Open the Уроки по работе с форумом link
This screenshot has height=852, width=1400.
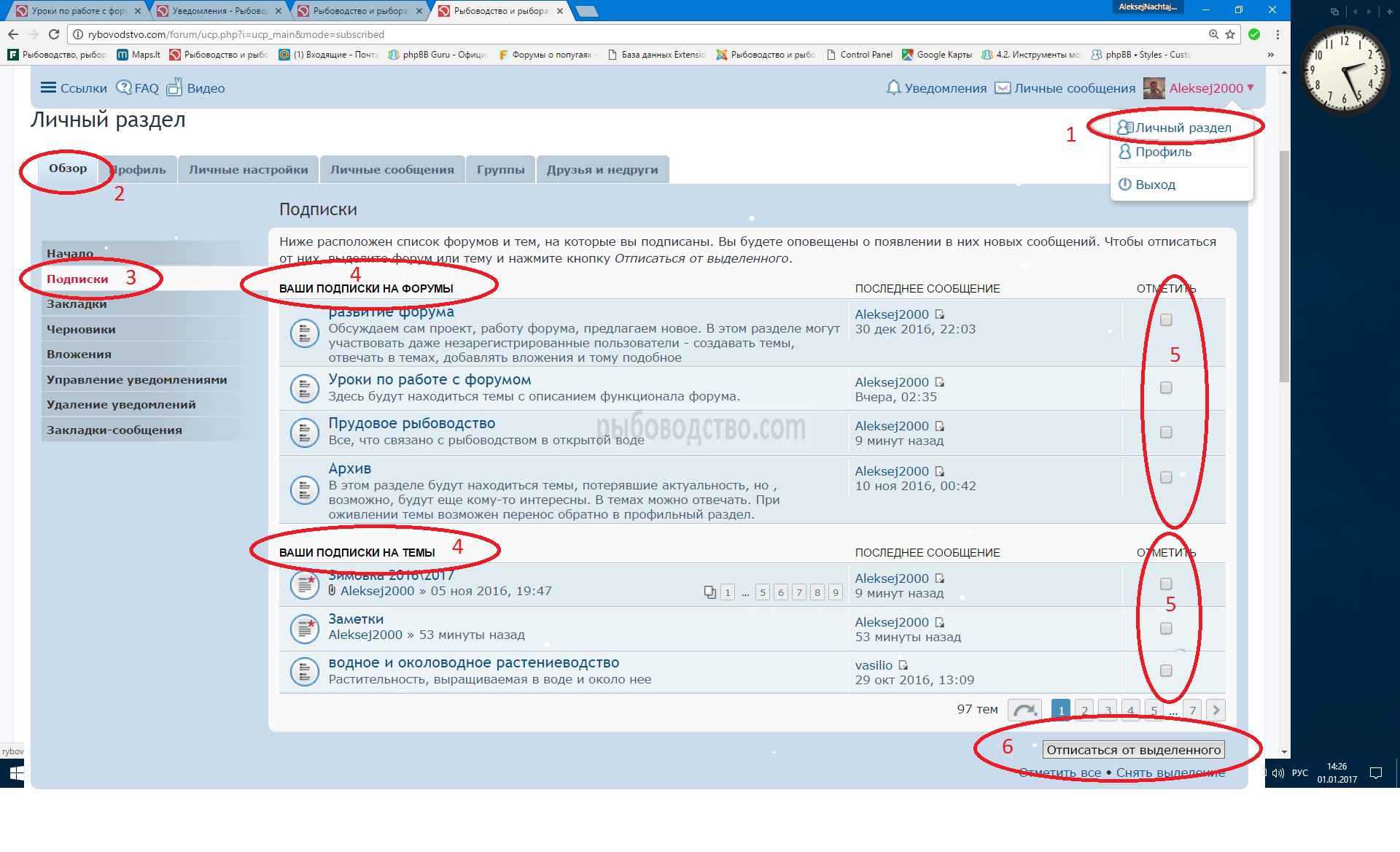pos(429,379)
